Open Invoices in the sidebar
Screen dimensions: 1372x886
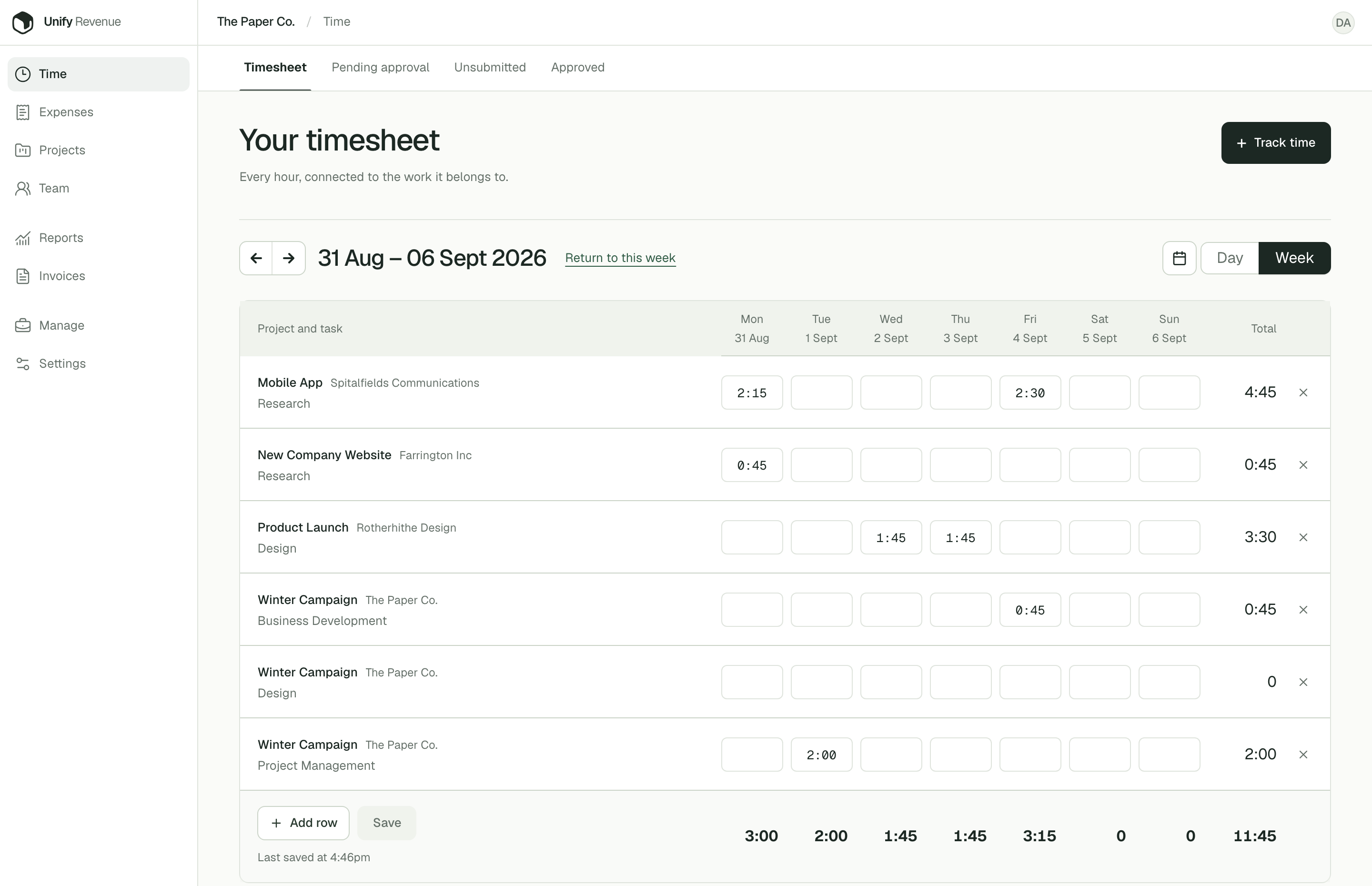(98, 276)
